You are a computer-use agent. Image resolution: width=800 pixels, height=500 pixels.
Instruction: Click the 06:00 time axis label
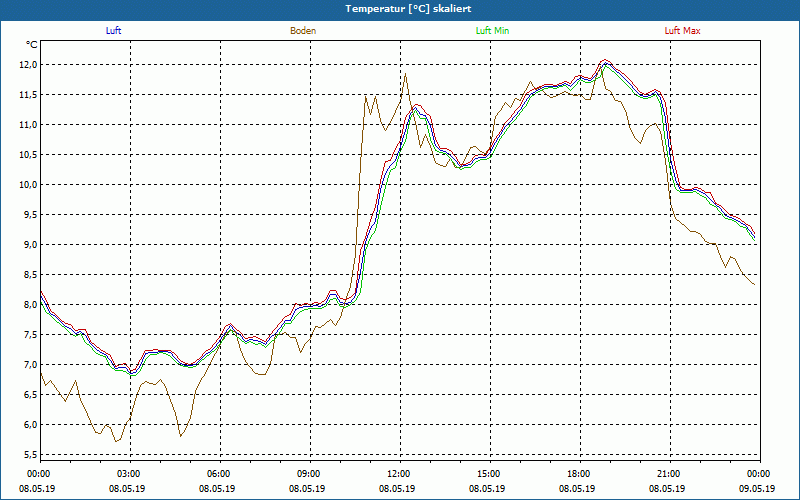point(217,474)
